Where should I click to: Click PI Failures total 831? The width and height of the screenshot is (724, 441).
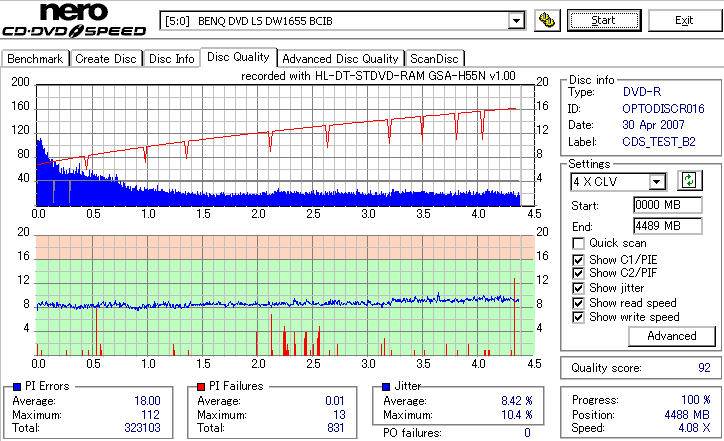[336, 428]
